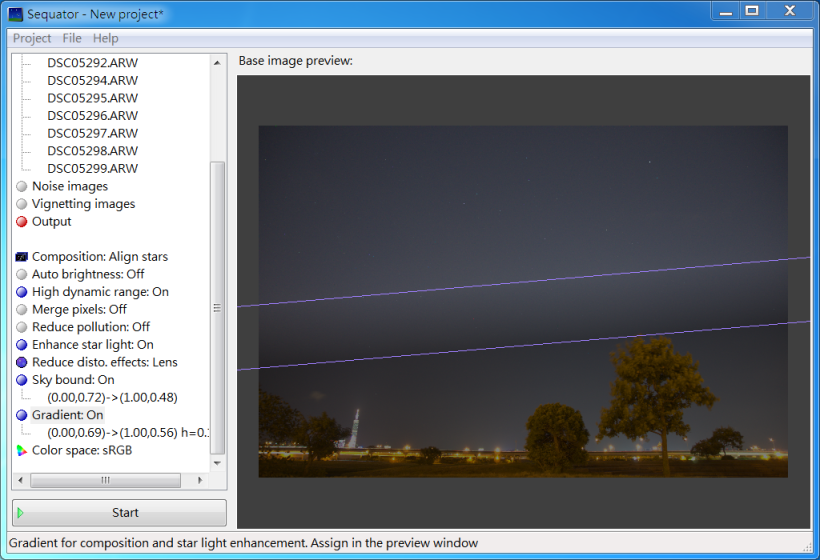Click the base image preview photo
Viewport: 820px width, 560px height.
pyautogui.click(x=523, y=301)
